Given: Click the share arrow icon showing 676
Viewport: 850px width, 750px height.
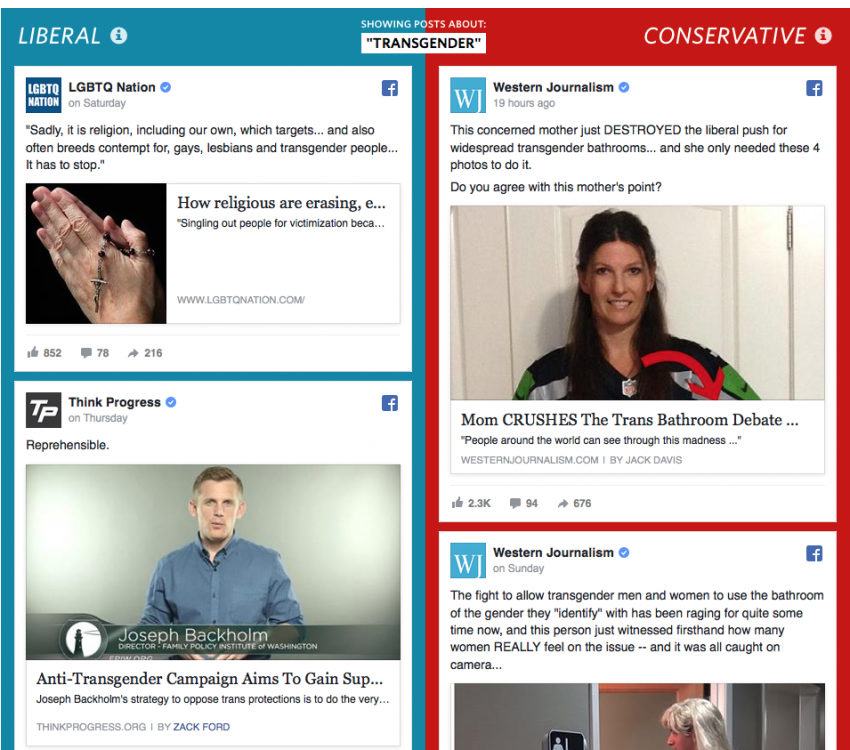Looking at the screenshot, I should [563, 503].
